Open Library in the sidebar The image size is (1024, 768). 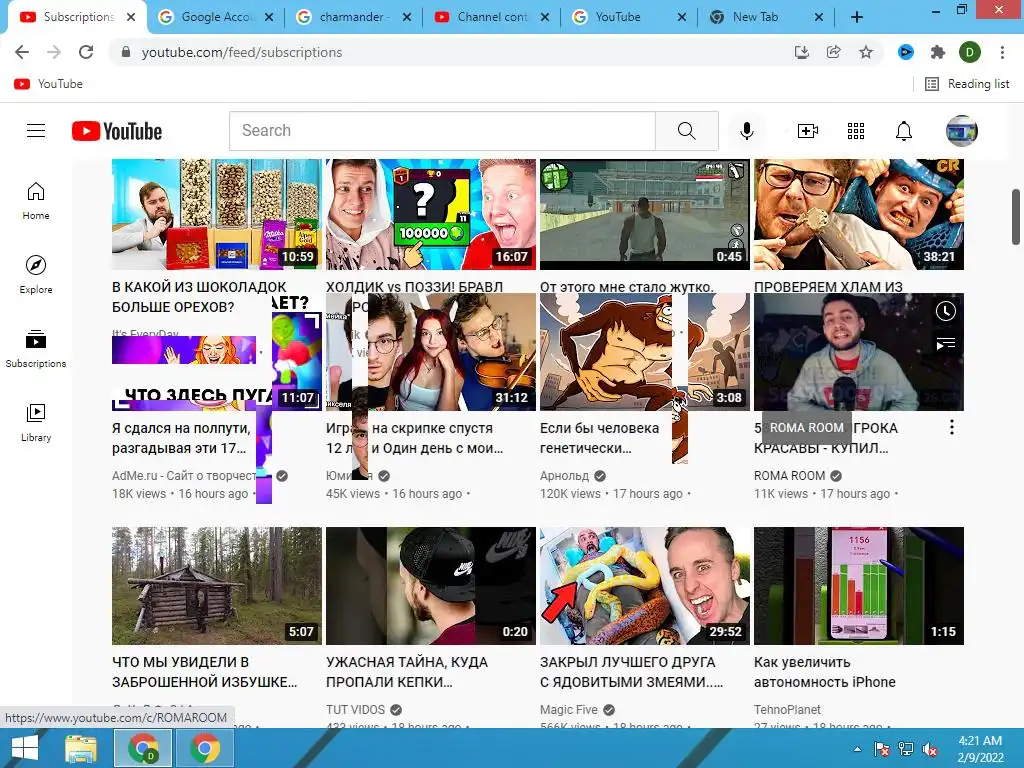point(36,423)
